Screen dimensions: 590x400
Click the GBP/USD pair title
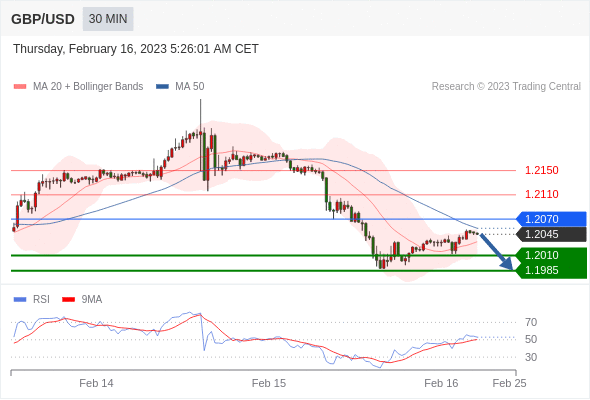[x=43, y=19]
